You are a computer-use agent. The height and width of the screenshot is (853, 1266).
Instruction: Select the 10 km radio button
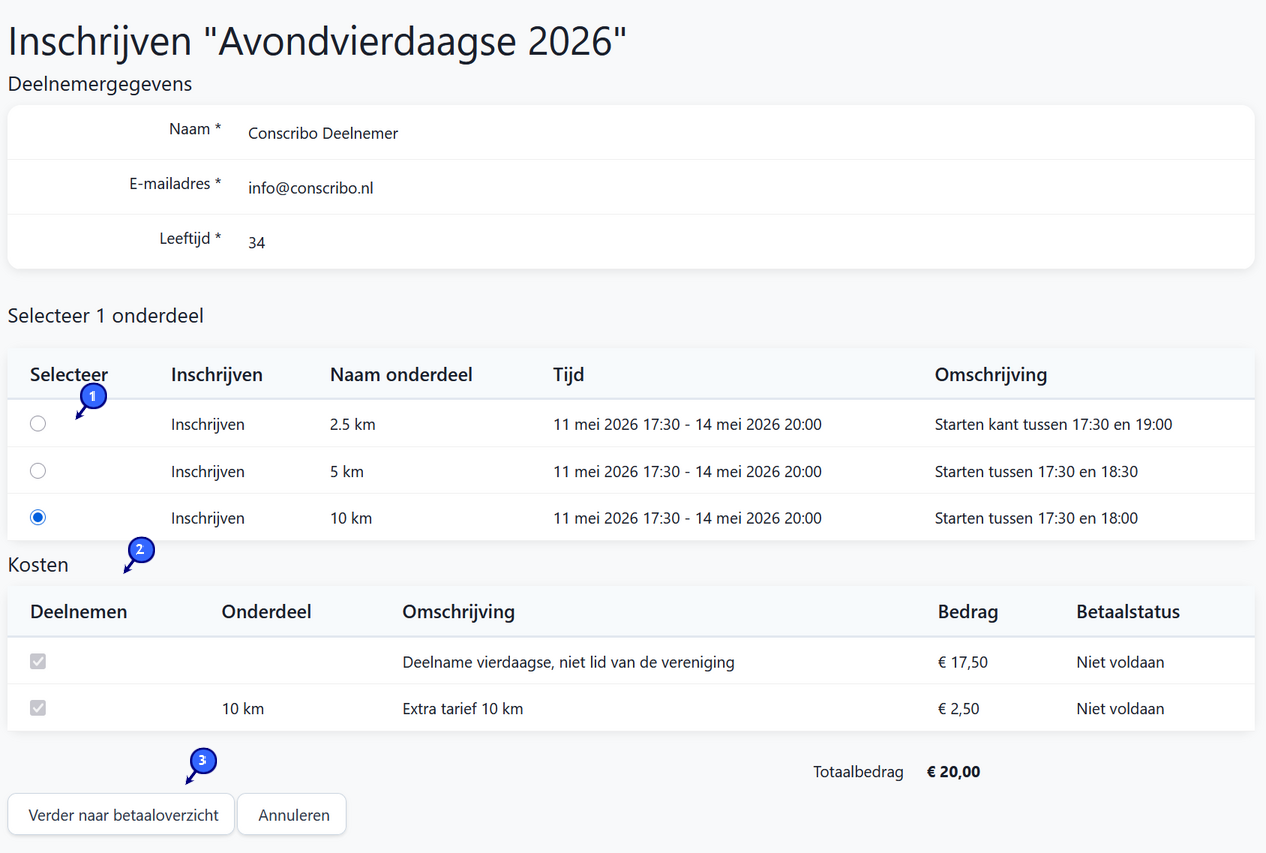[38, 518]
